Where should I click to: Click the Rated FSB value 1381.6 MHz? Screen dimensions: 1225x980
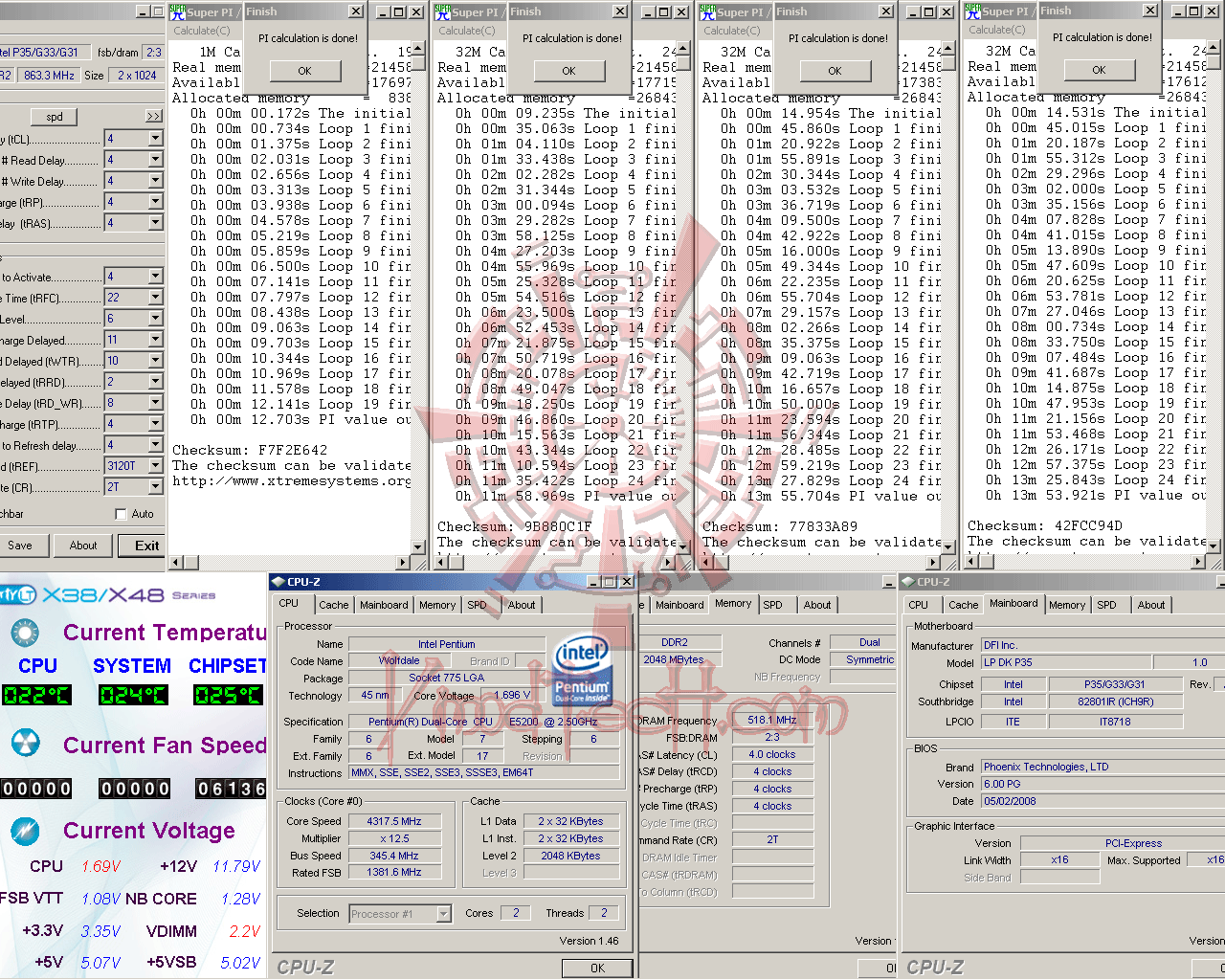point(394,873)
